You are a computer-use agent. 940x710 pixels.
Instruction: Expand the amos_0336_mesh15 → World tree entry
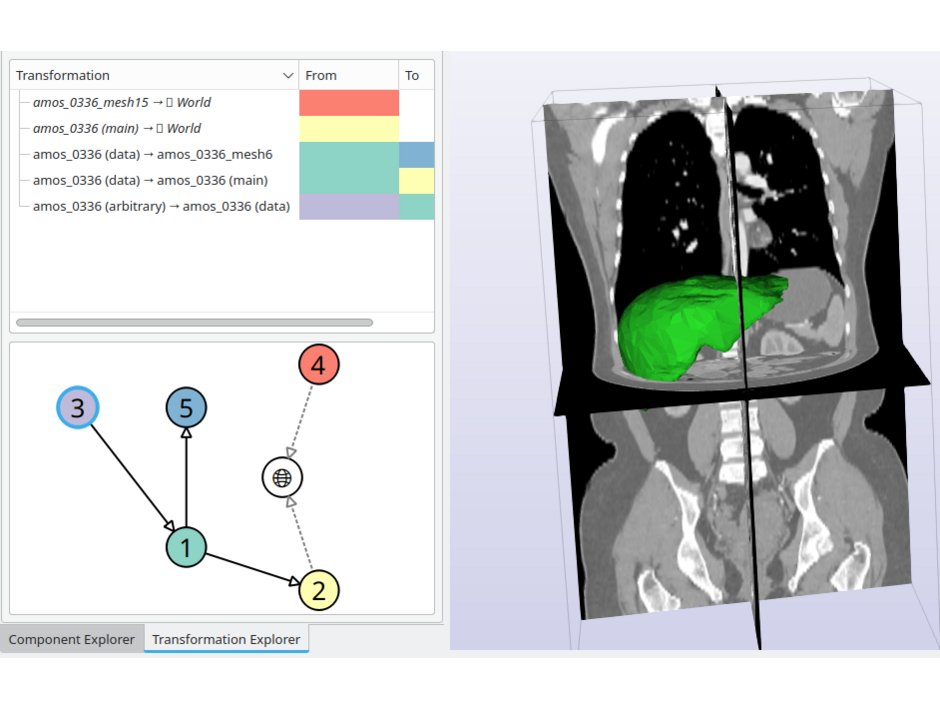tap(22, 102)
